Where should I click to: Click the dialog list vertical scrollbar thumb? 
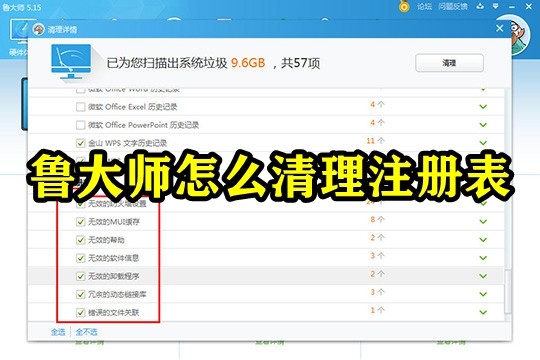click(508, 292)
